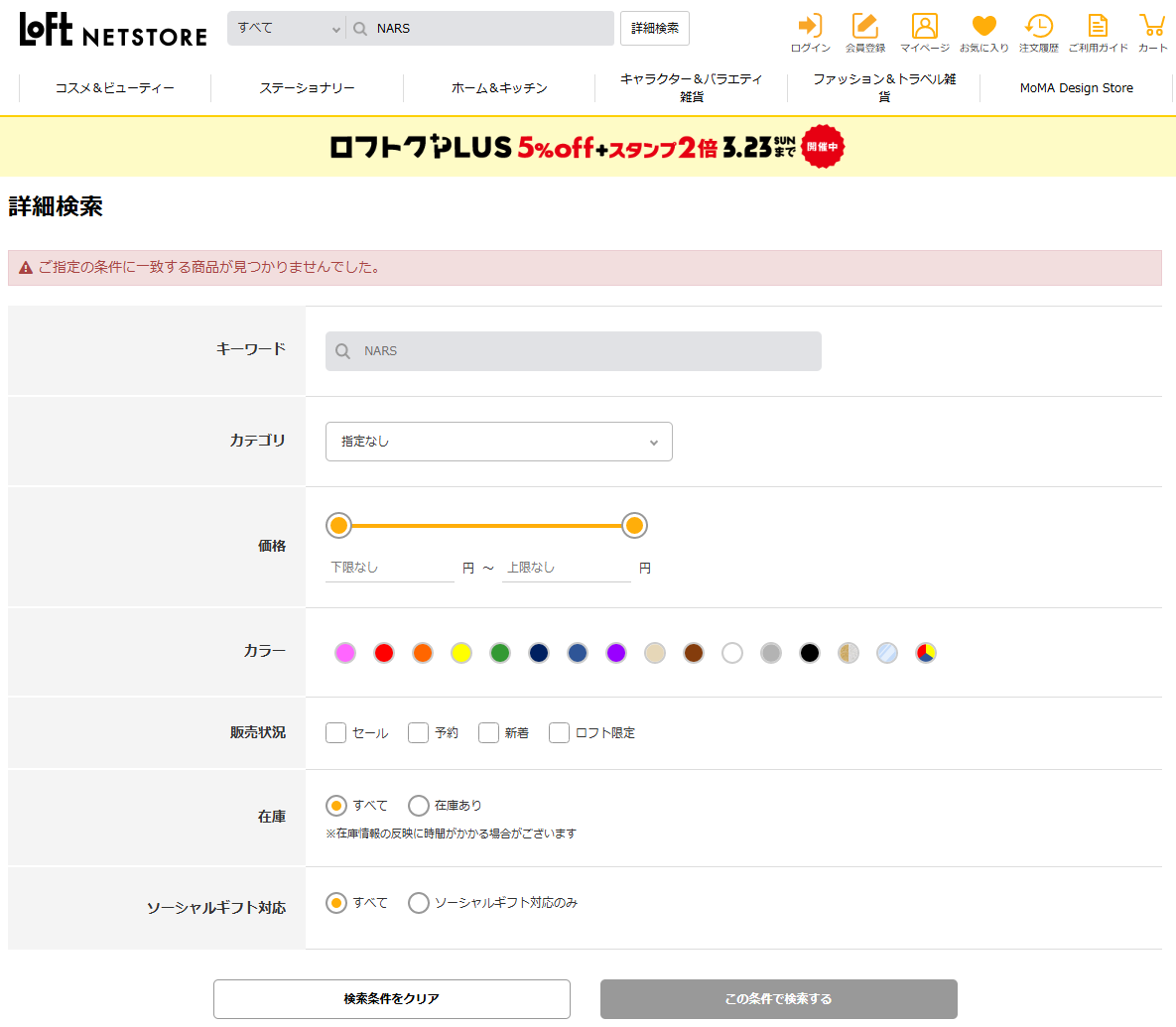Expand the カテゴリ 指定なし dropdown

(x=499, y=442)
